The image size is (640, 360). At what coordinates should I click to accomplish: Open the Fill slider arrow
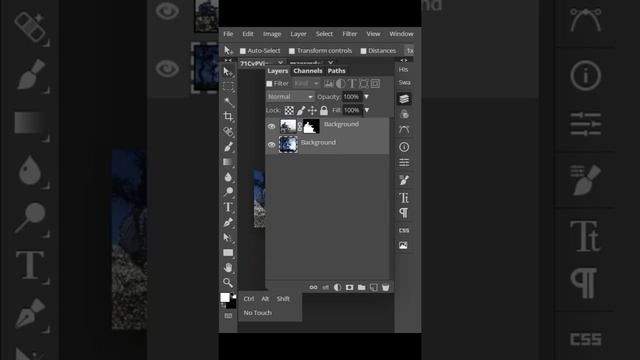[367, 110]
